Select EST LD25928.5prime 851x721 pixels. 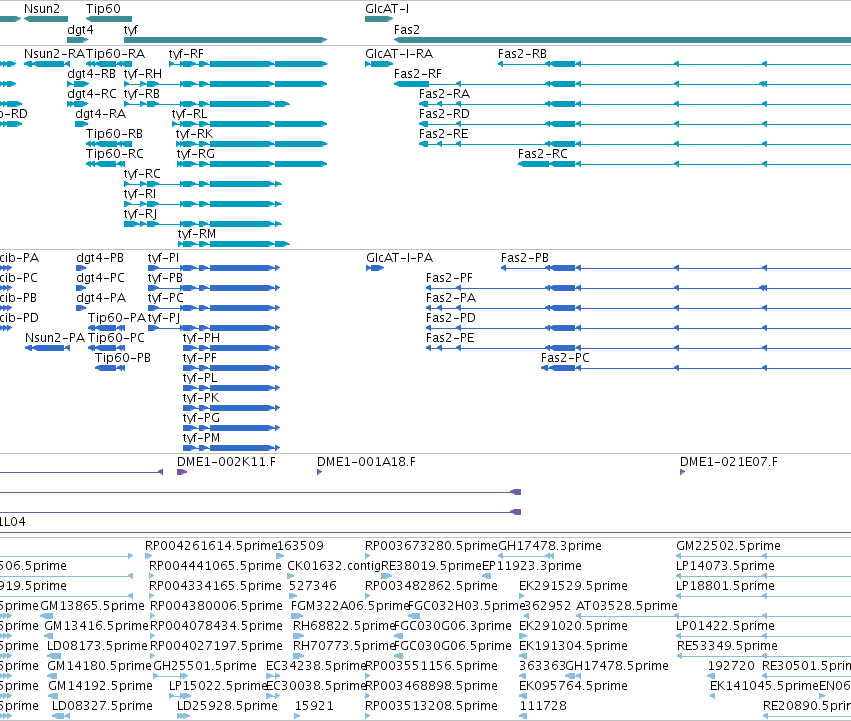click(x=227, y=706)
